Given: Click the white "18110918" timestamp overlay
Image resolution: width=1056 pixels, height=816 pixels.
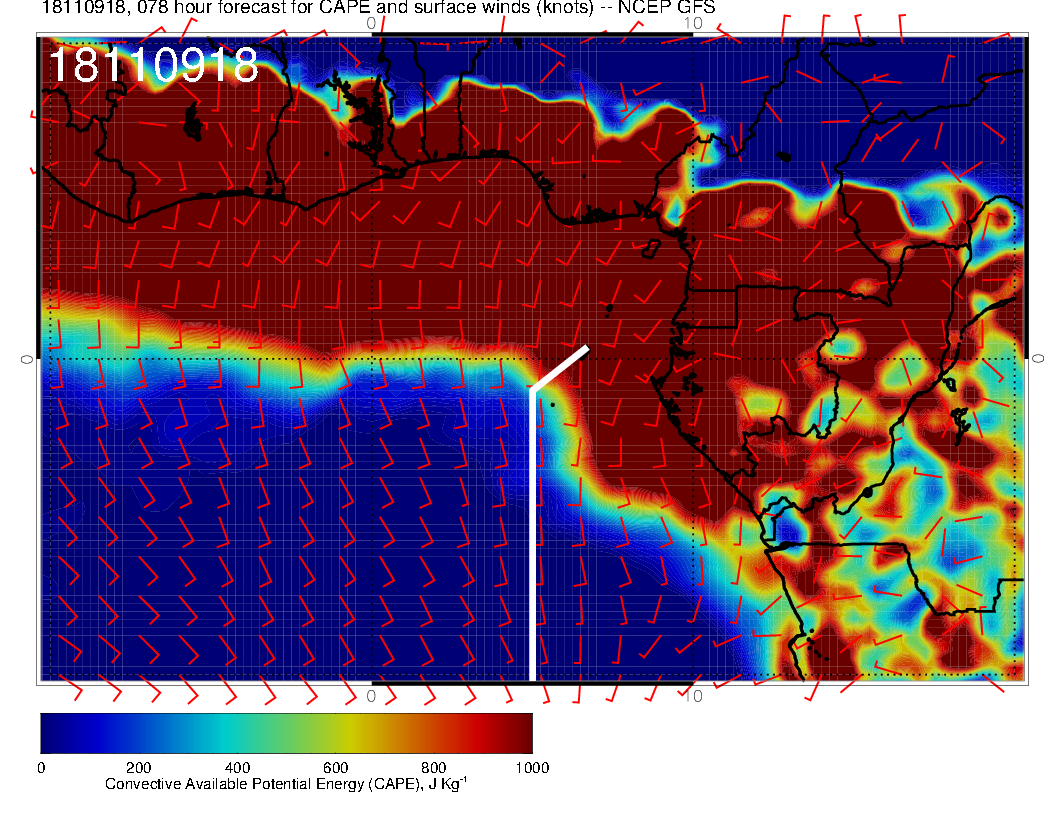Looking at the screenshot, I should click(153, 66).
